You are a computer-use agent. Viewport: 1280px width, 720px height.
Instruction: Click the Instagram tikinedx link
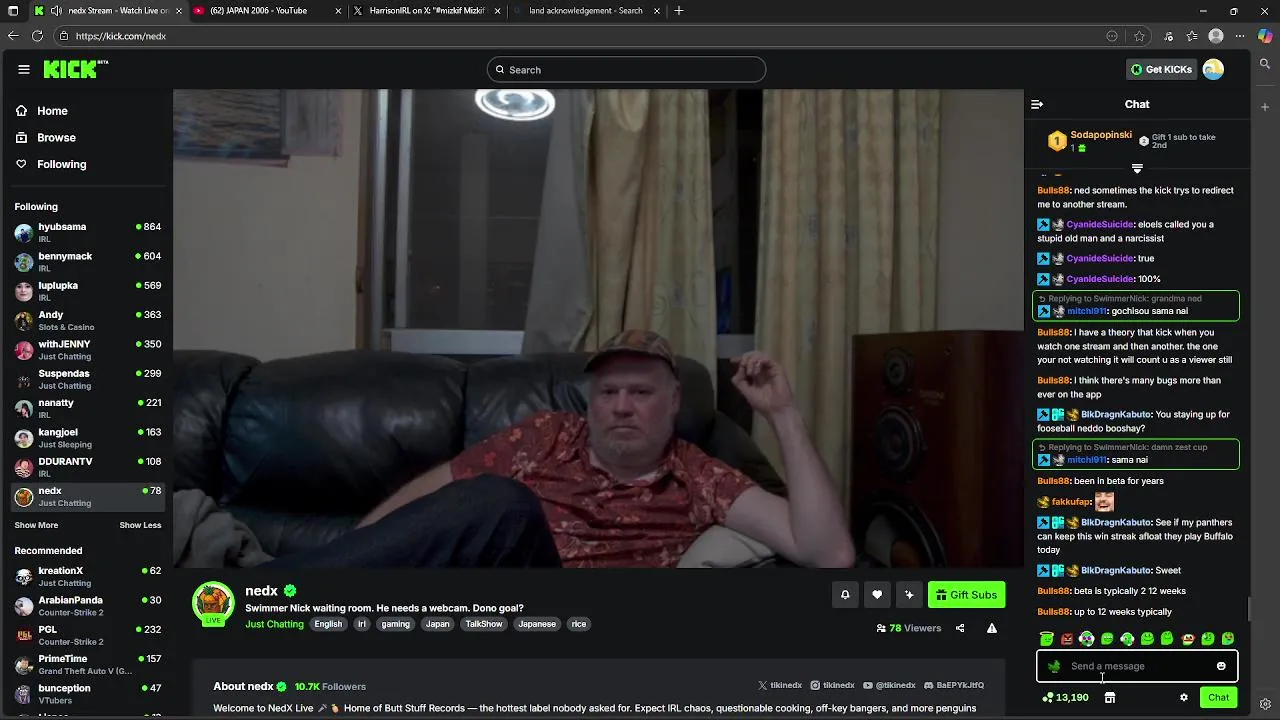click(832, 686)
